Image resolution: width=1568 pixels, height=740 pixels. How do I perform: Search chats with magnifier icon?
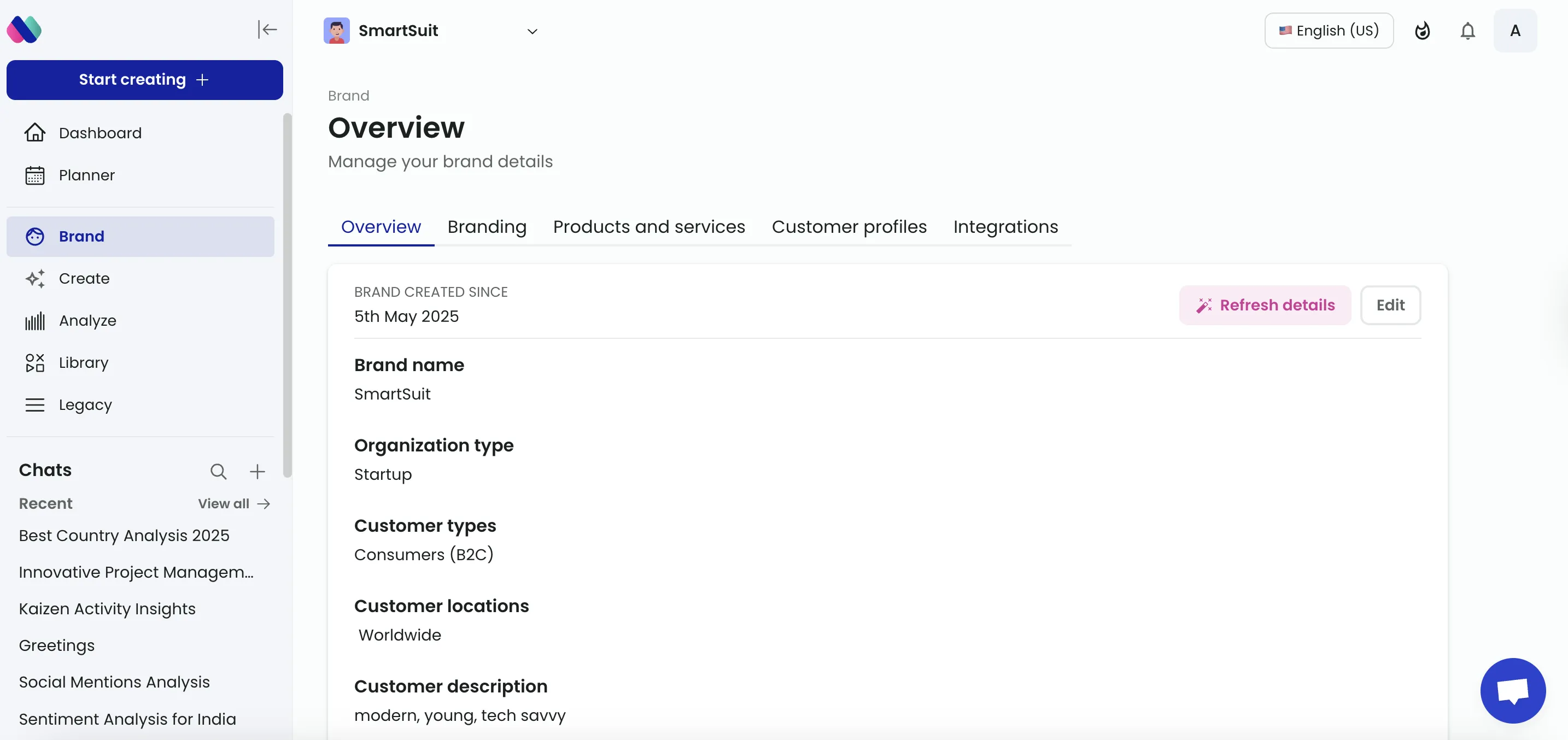[x=219, y=471]
